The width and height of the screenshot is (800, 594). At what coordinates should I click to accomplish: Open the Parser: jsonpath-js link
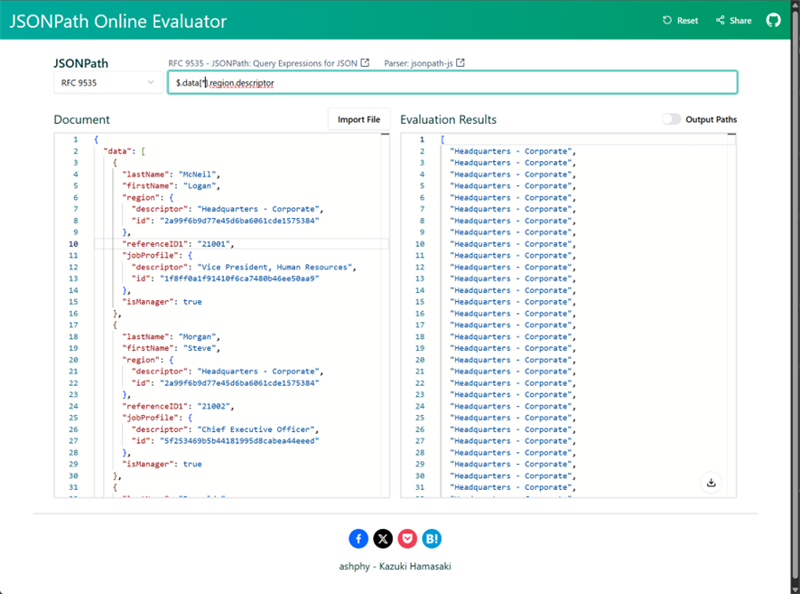[424, 63]
